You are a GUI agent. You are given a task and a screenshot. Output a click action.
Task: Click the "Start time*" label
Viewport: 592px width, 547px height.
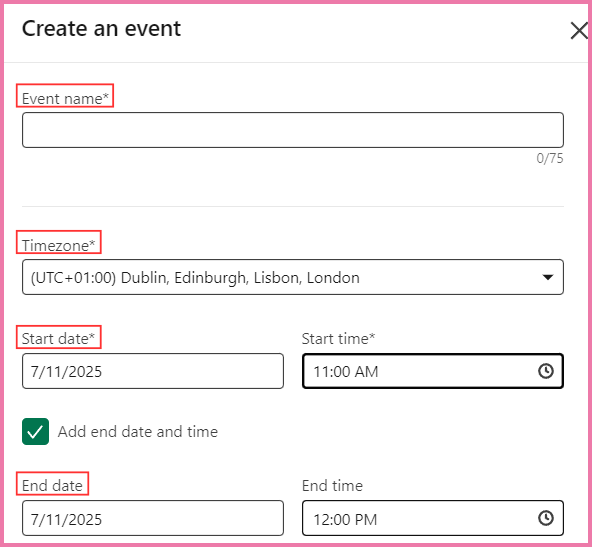338,339
